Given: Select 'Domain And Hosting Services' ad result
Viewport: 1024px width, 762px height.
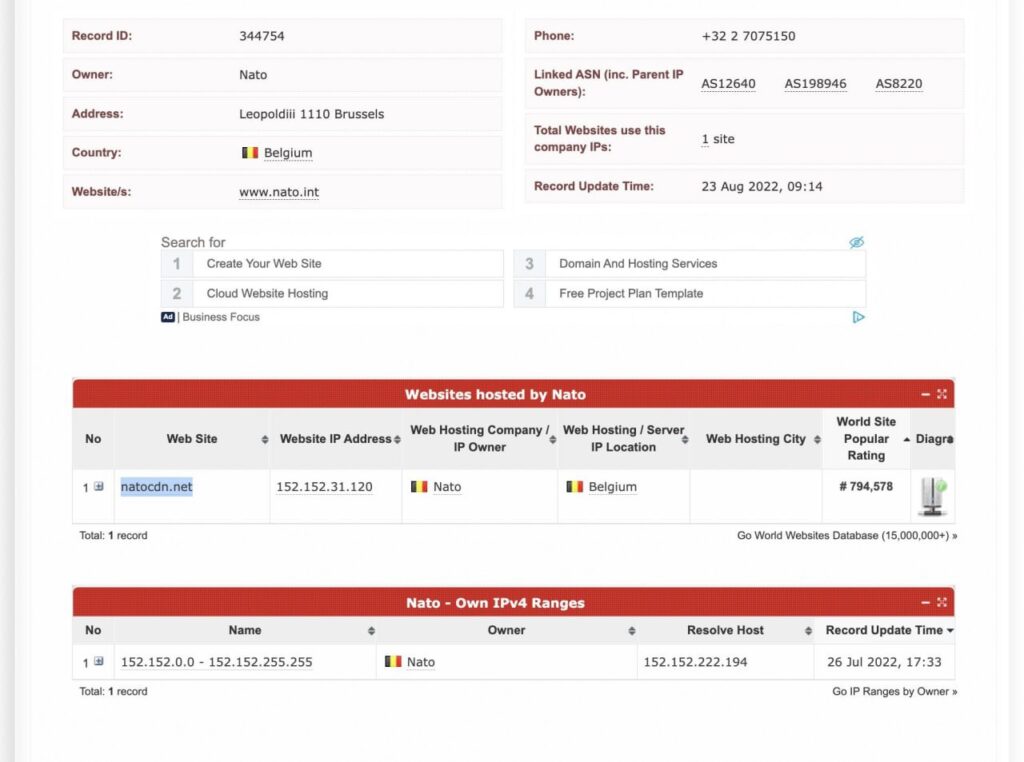Looking at the screenshot, I should pos(690,264).
